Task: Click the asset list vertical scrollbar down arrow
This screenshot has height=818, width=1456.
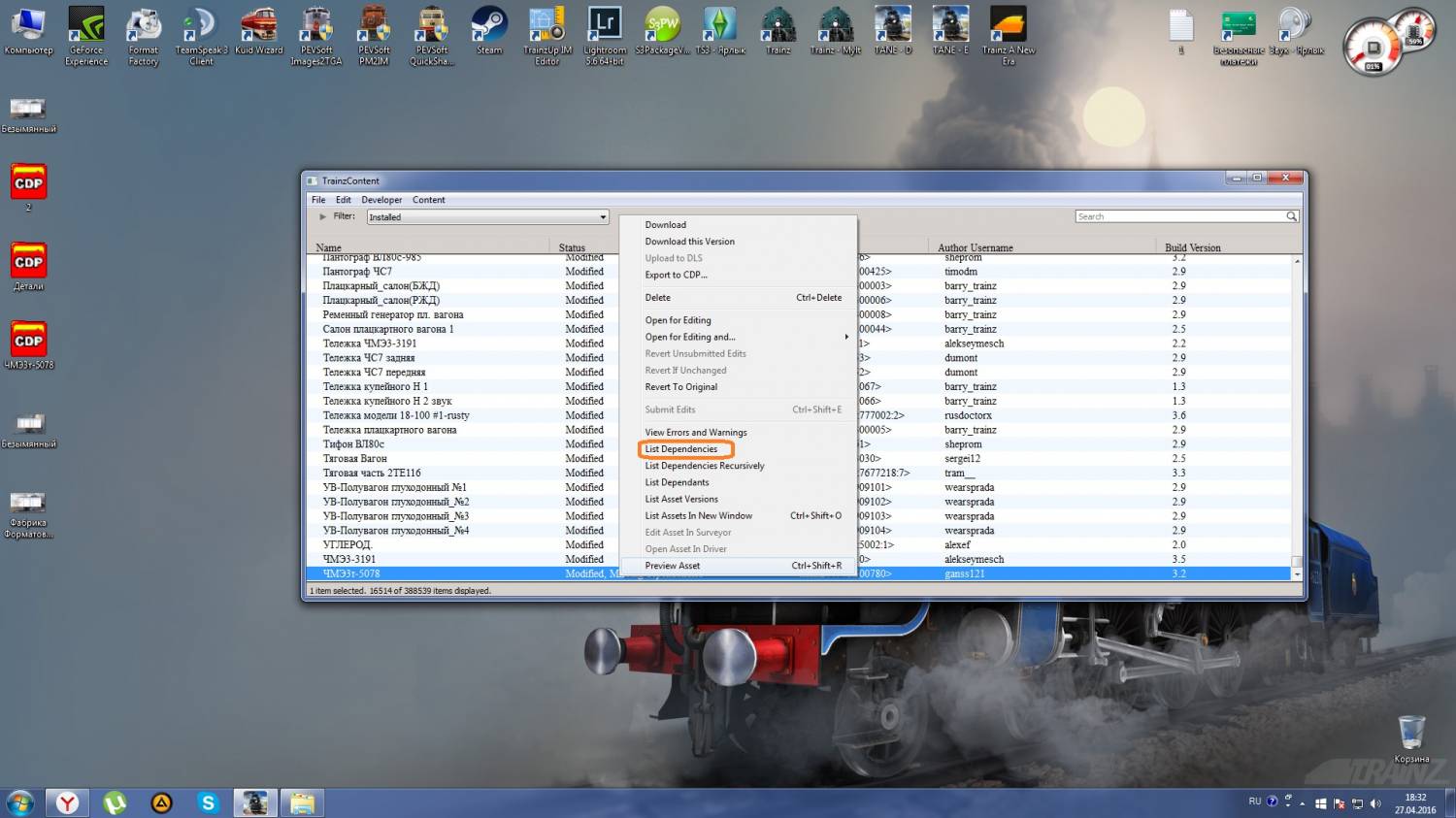Action: point(1297,574)
